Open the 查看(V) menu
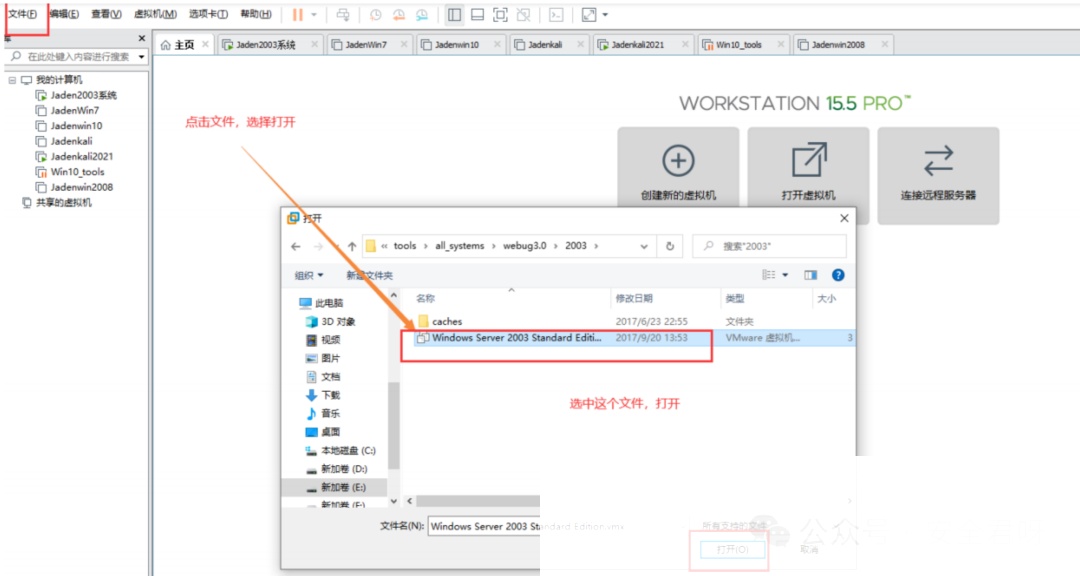The width and height of the screenshot is (1080, 576). pos(106,14)
